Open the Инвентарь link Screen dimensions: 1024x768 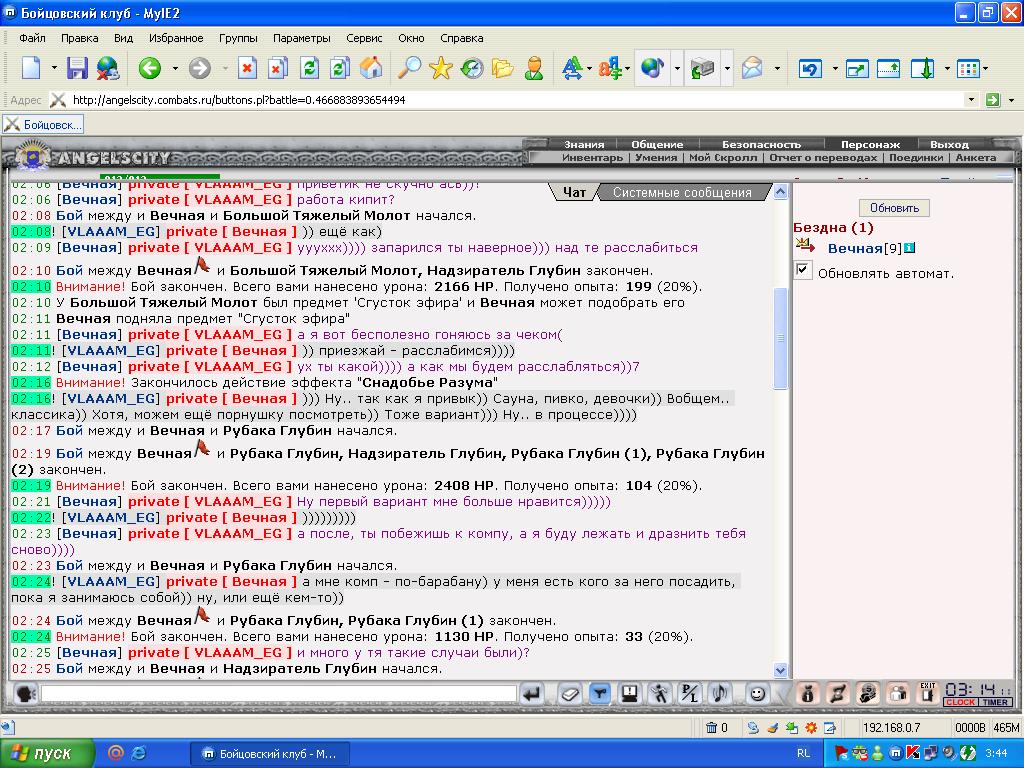(x=592, y=157)
